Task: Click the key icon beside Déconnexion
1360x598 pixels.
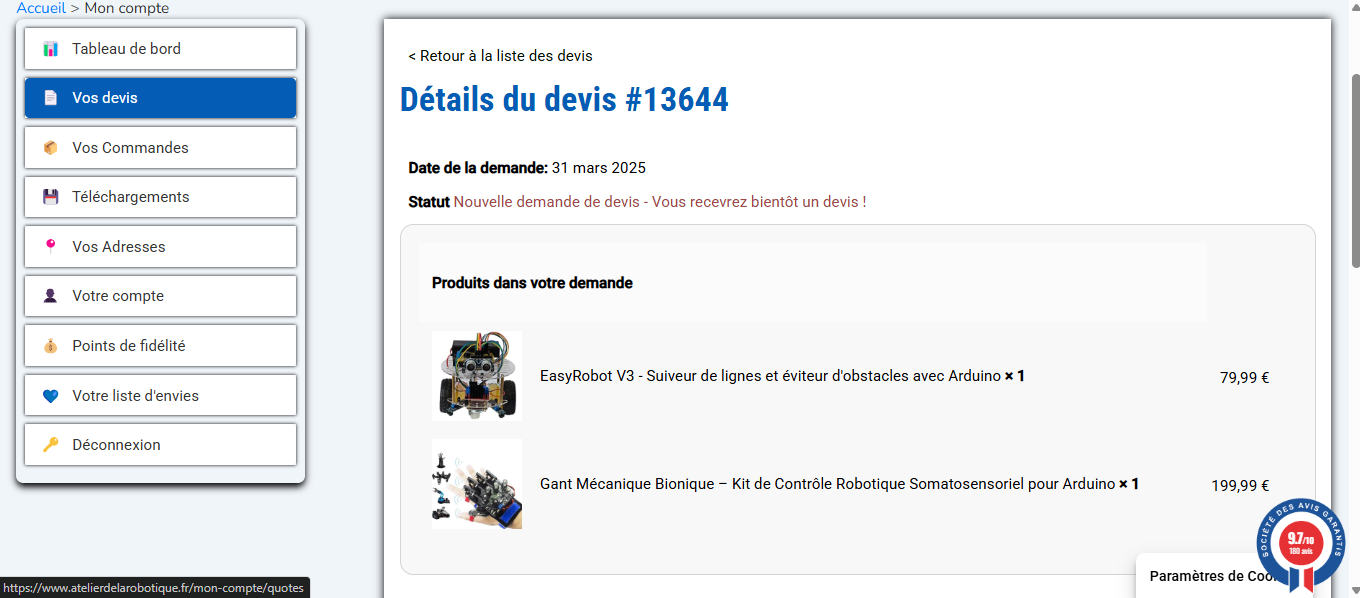Action: 50,445
